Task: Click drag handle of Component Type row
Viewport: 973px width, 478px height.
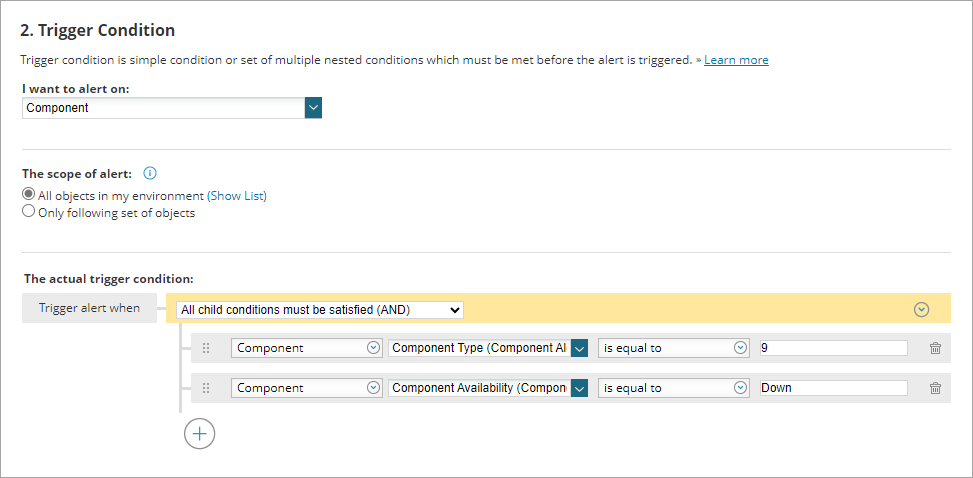Action: coord(206,348)
